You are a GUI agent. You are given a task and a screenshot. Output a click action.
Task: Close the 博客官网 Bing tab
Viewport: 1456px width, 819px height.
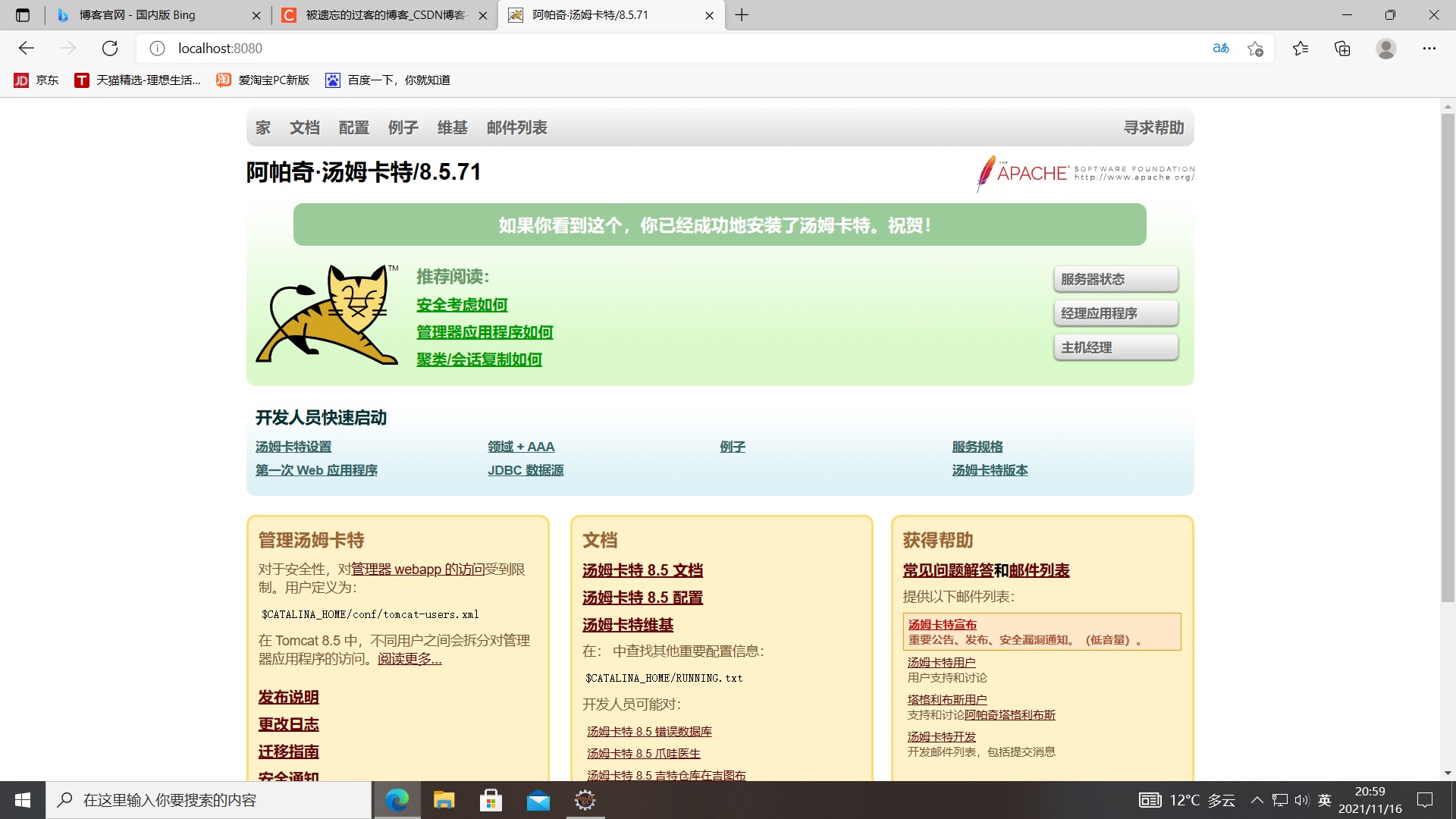point(256,15)
